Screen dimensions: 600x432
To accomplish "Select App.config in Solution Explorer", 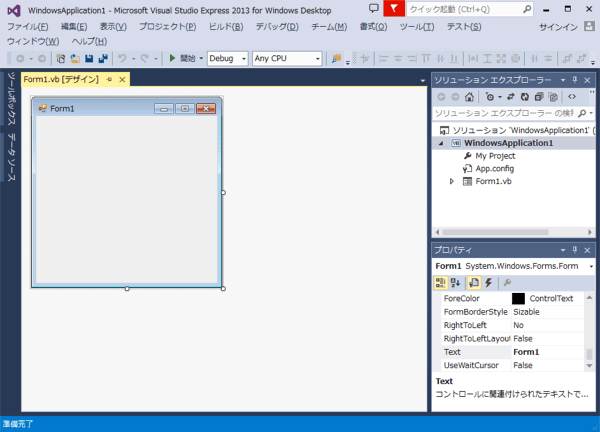I will tap(494, 169).
